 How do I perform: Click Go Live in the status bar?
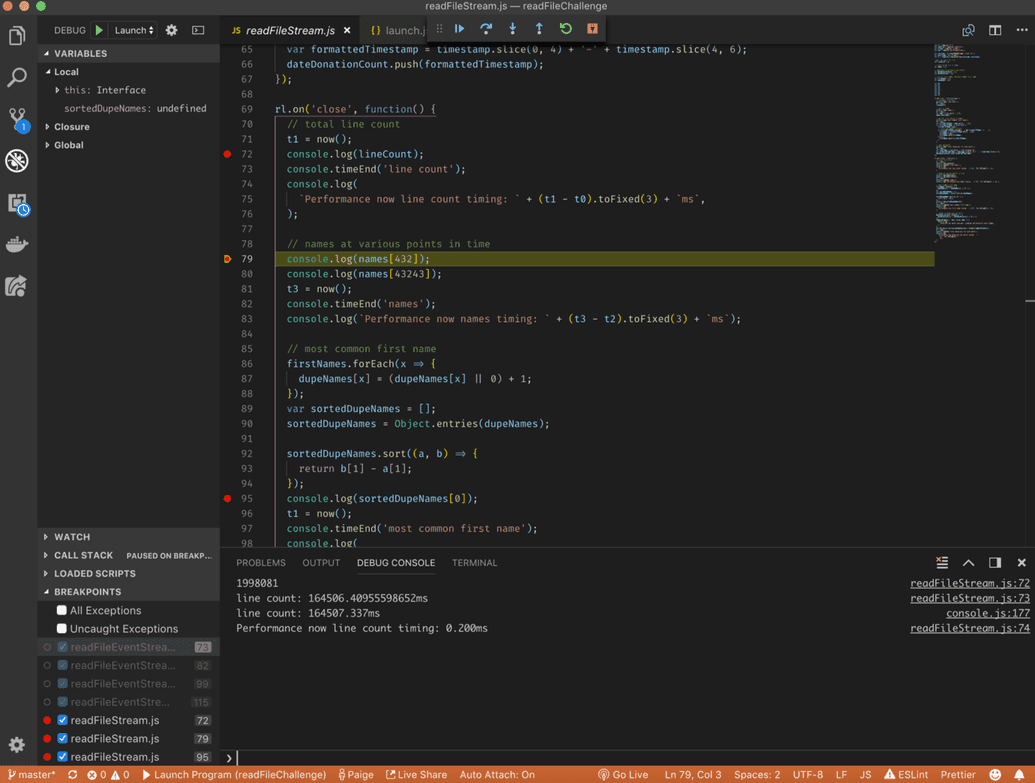pos(623,773)
